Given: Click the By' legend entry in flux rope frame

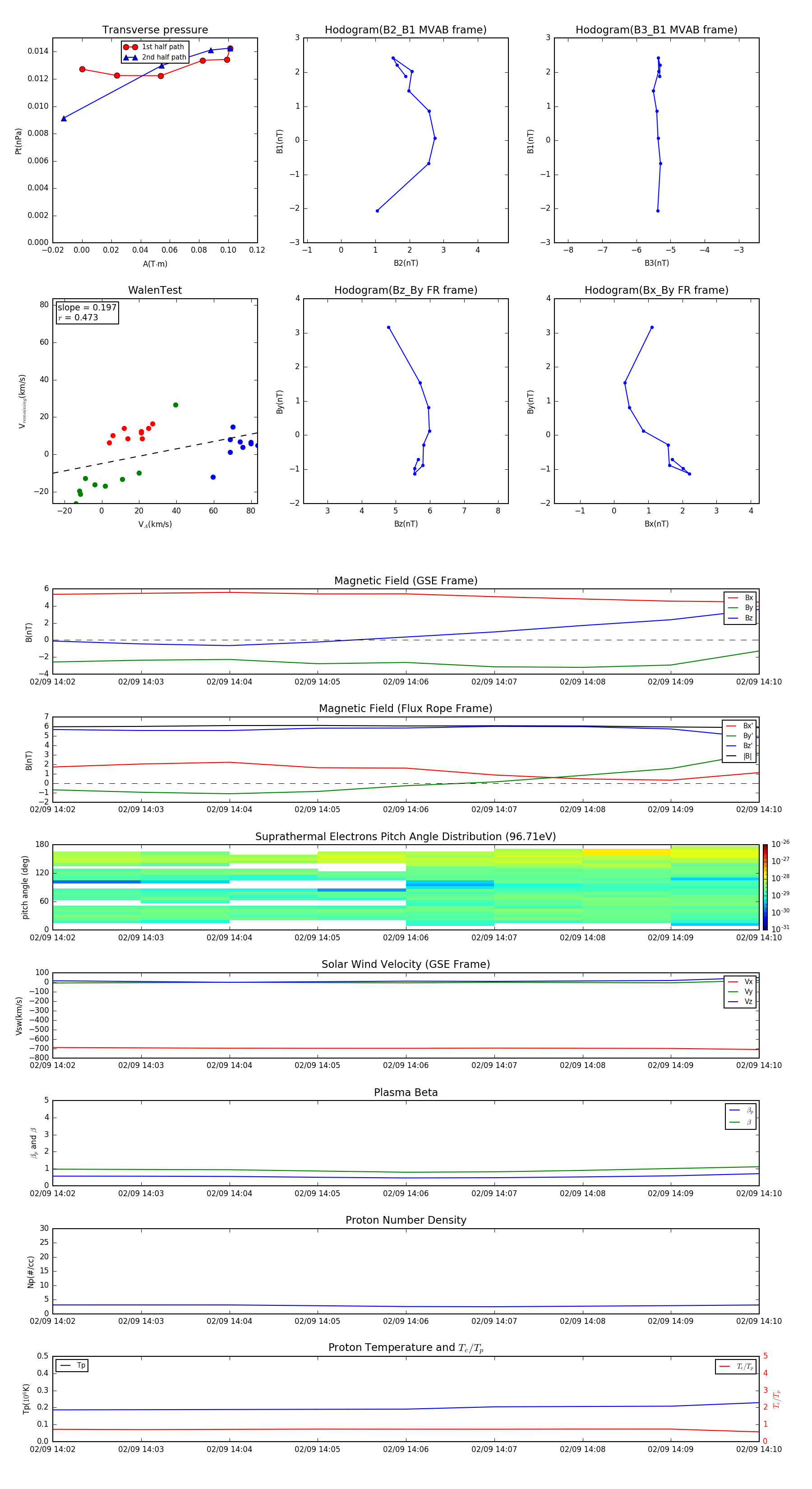Looking at the screenshot, I should [x=739, y=736].
